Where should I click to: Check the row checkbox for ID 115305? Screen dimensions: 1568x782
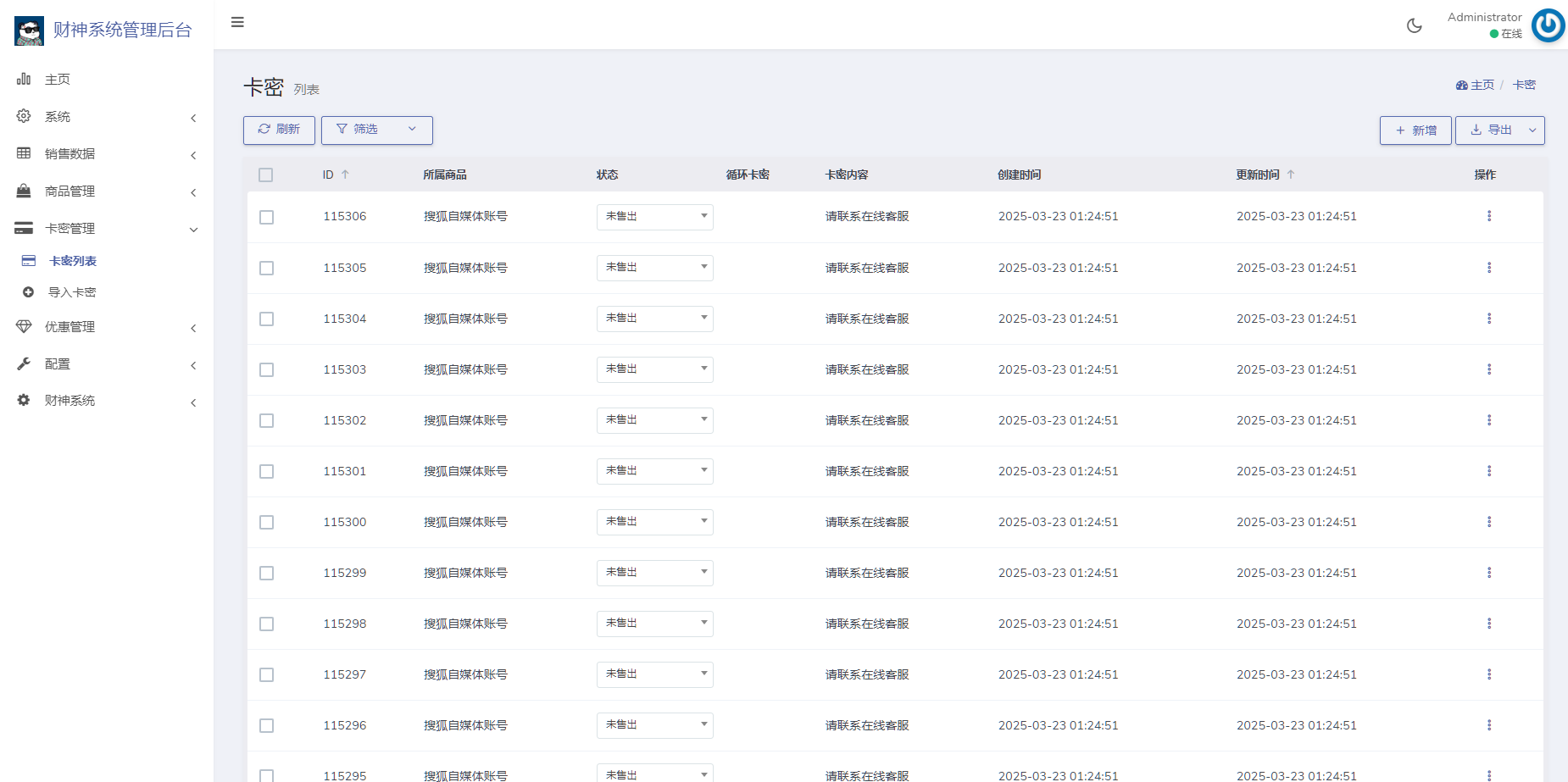pyautogui.click(x=266, y=268)
